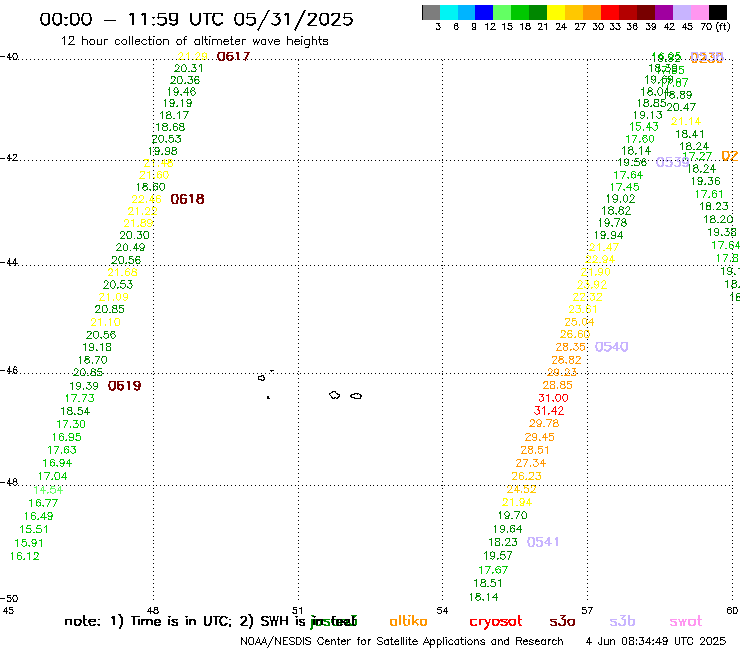Screen dimensions: 740x650
Task: Click the wave height value 27.34
Action: point(530,463)
